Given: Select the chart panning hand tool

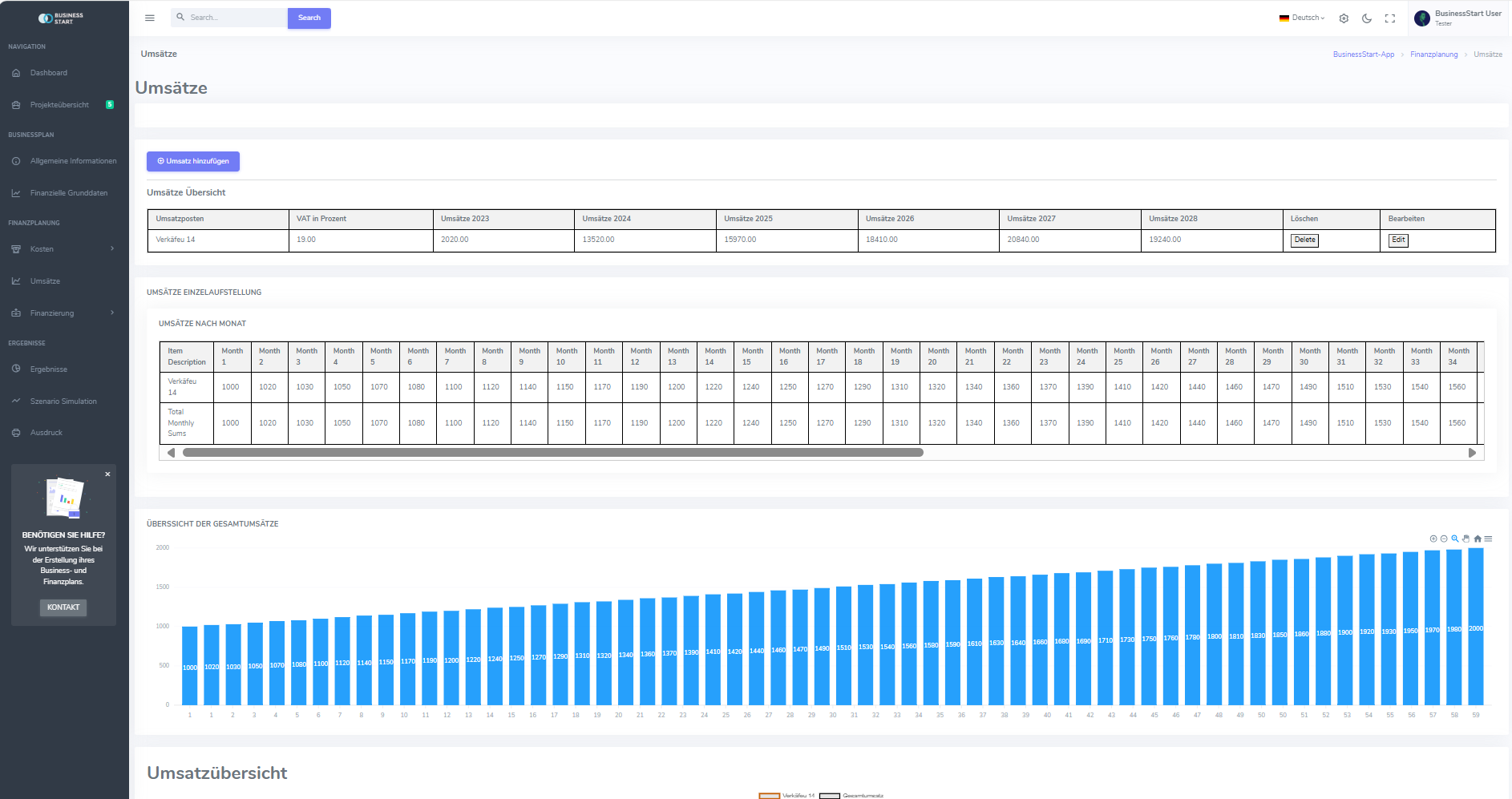Looking at the screenshot, I should pyautogui.click(x=1466, y=539).
